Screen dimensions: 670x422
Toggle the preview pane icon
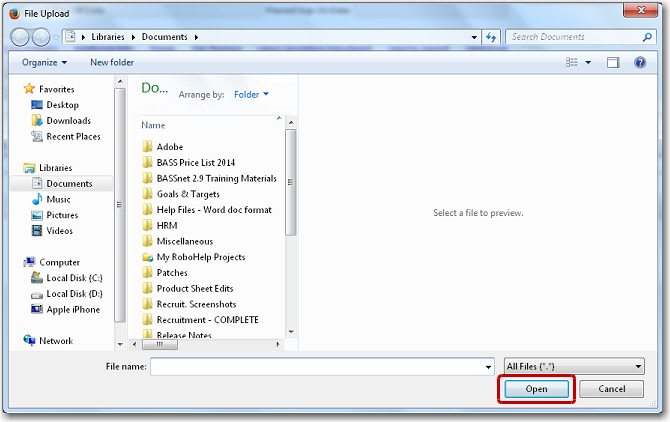pos(613,62)
